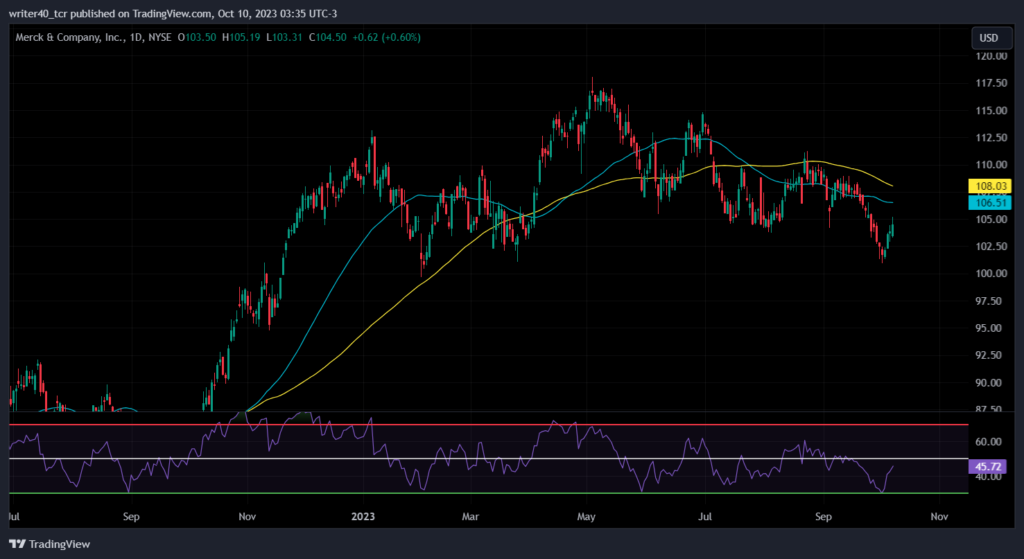Screen dimensions: 1024x559
Task: Click the 92.50 price axis label
Action: (x=991, y=355)
